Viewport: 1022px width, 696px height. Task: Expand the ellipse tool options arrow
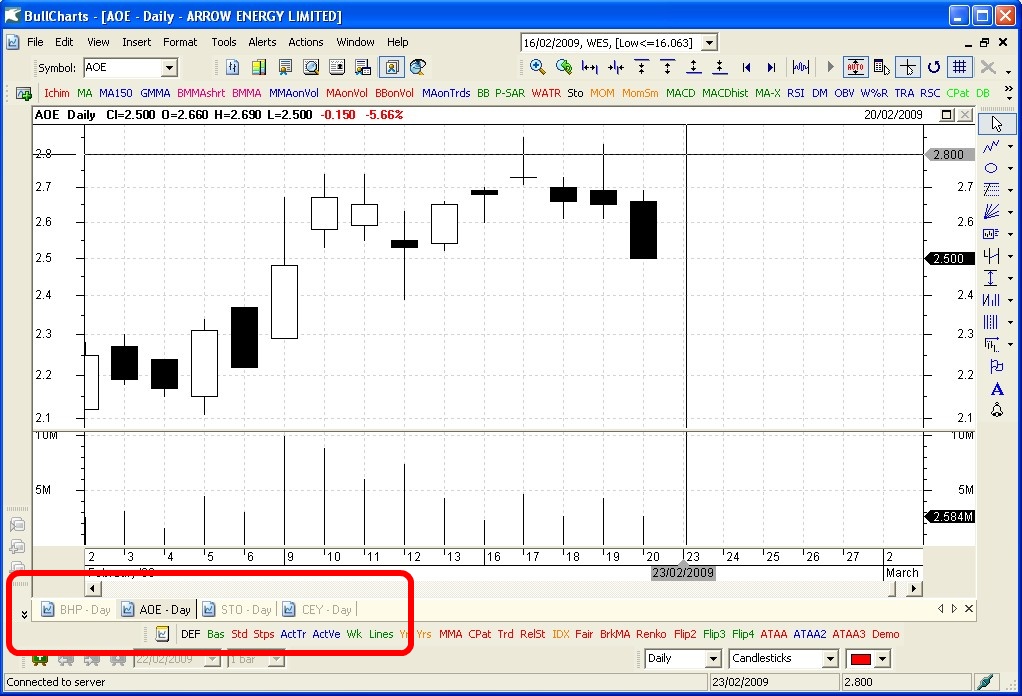(x=1010, y=169)
